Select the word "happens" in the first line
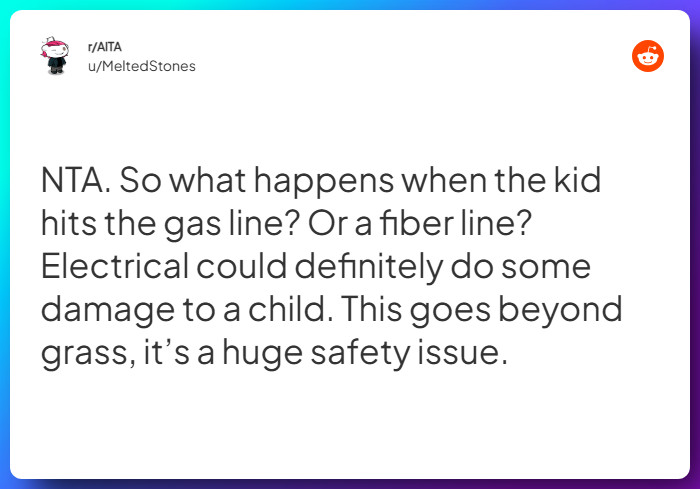The width and height of the screenshot is (700, 489). 325,182
